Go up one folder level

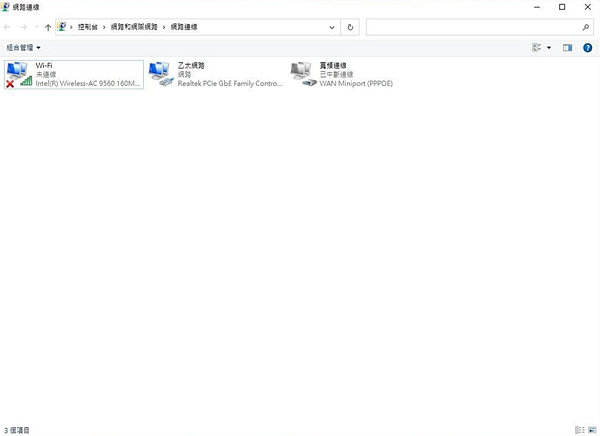coord(48,27)
